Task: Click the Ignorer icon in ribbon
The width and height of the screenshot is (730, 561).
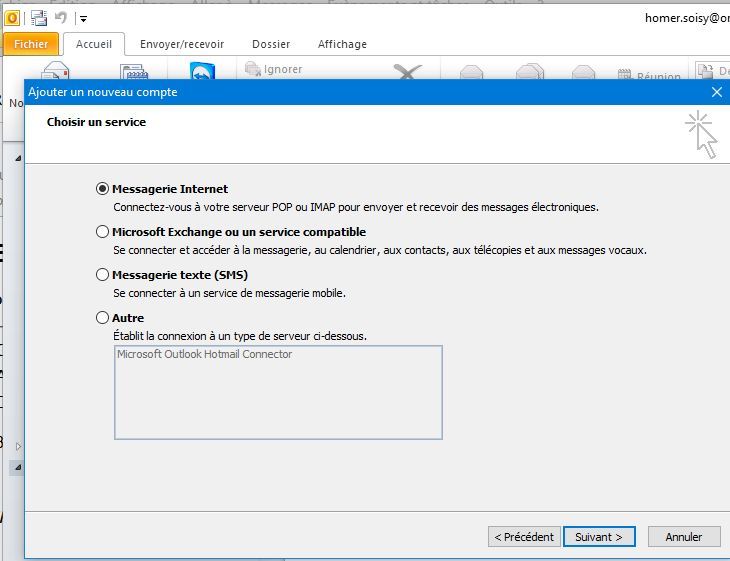Action: tap(253, 70)
